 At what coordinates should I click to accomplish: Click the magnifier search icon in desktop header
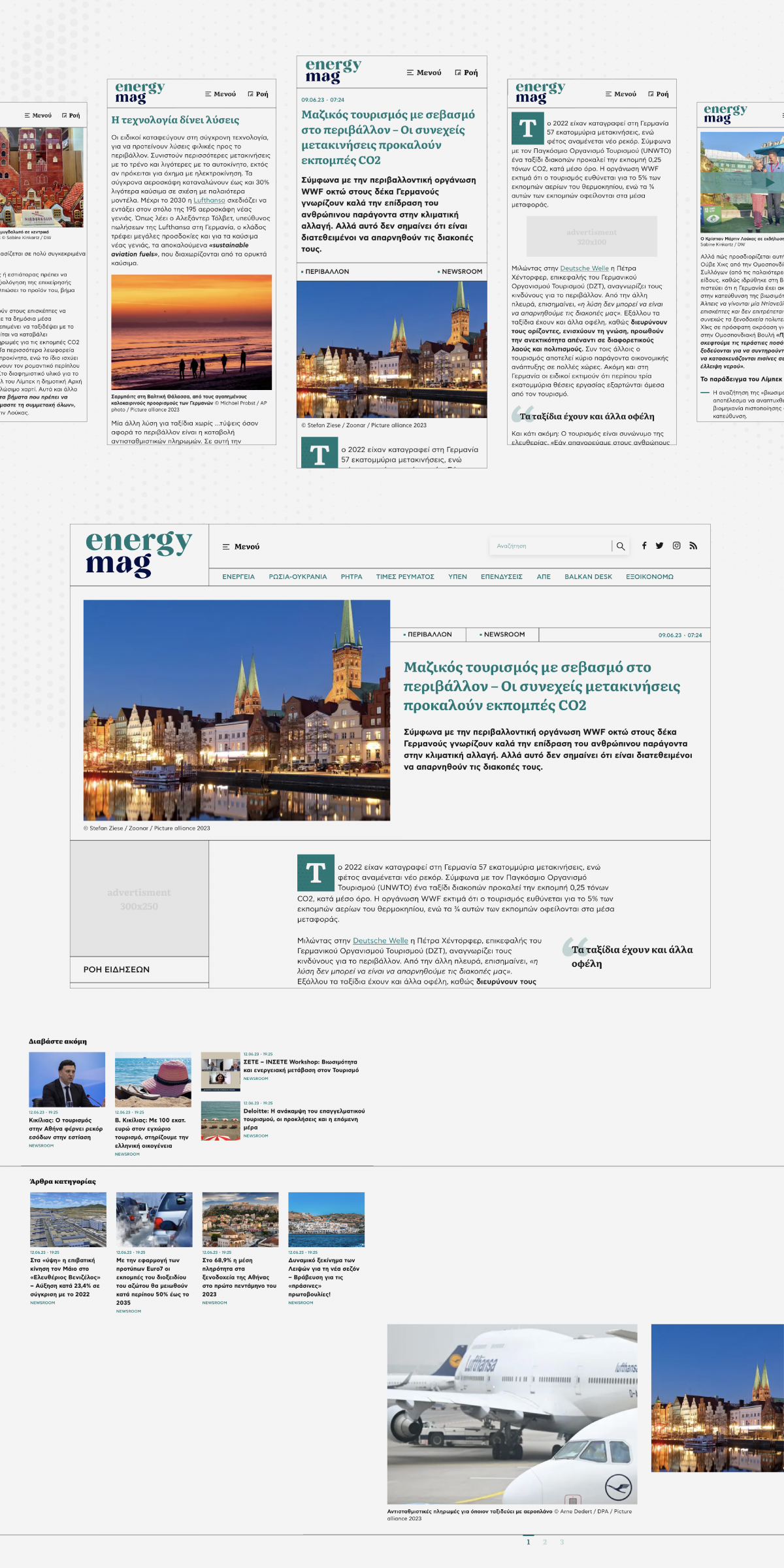click(621, 546)
